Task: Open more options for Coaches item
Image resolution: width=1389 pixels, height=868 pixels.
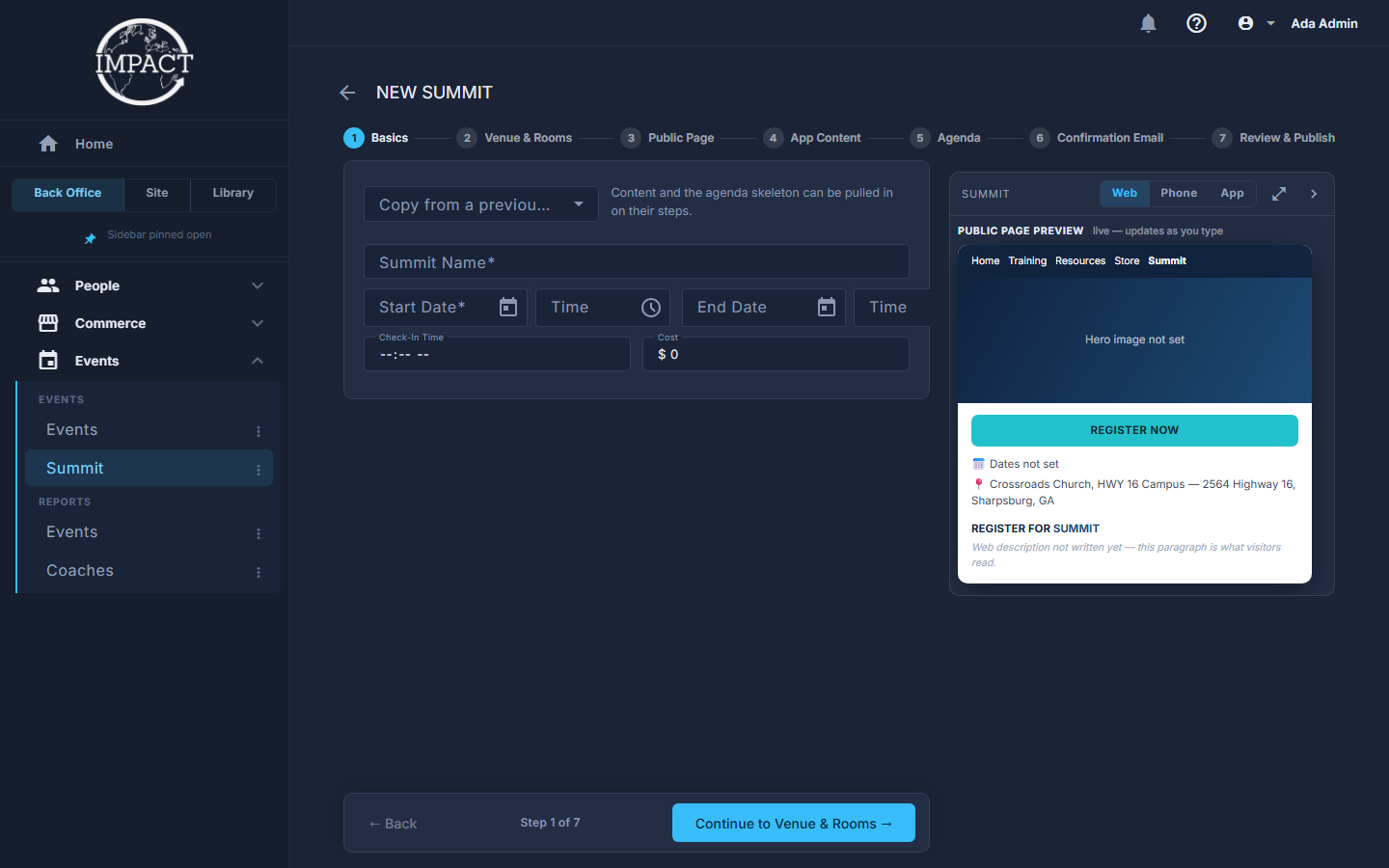Action: pyautogui.click(x=259, y=572)
